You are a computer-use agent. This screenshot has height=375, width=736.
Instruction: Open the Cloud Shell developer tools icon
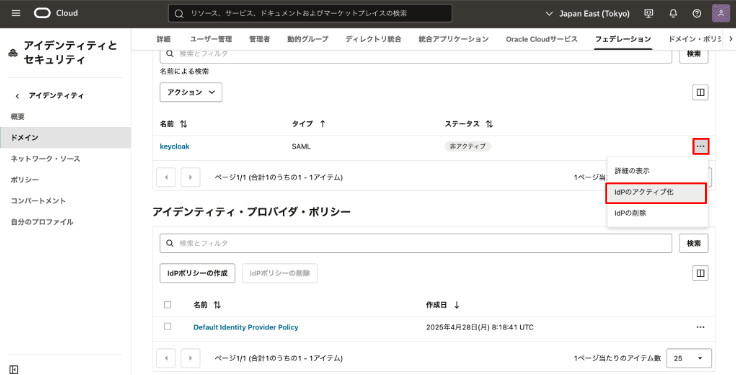(x=649, y=13)
